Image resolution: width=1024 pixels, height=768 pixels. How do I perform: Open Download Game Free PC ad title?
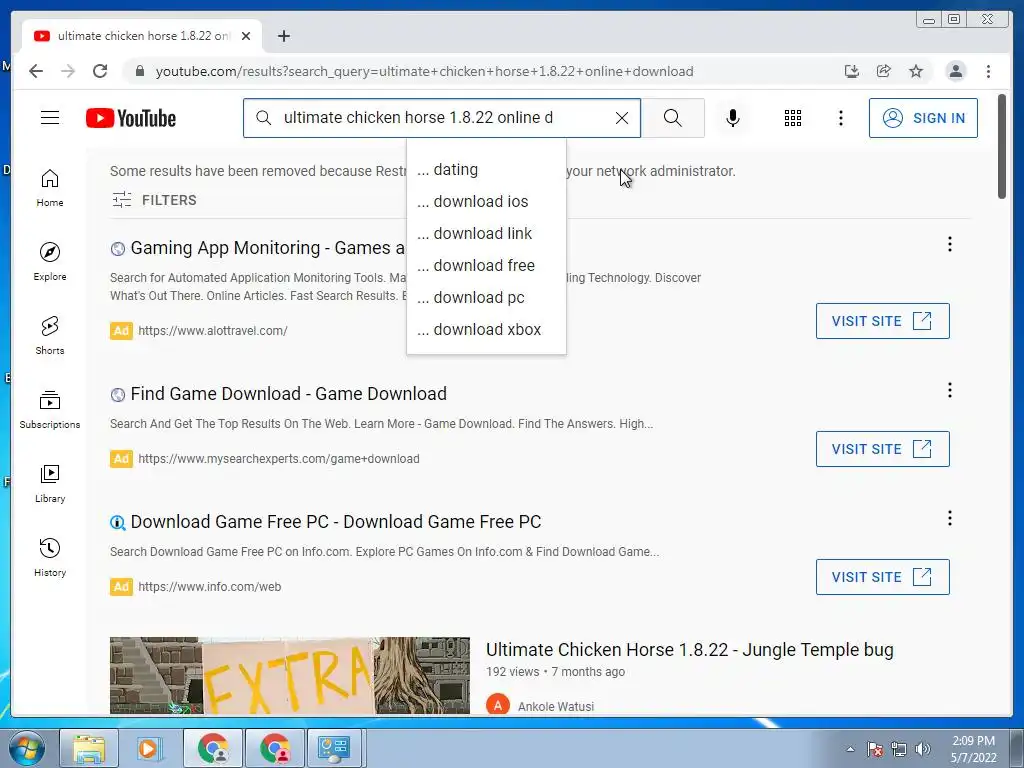coord(336,522)
